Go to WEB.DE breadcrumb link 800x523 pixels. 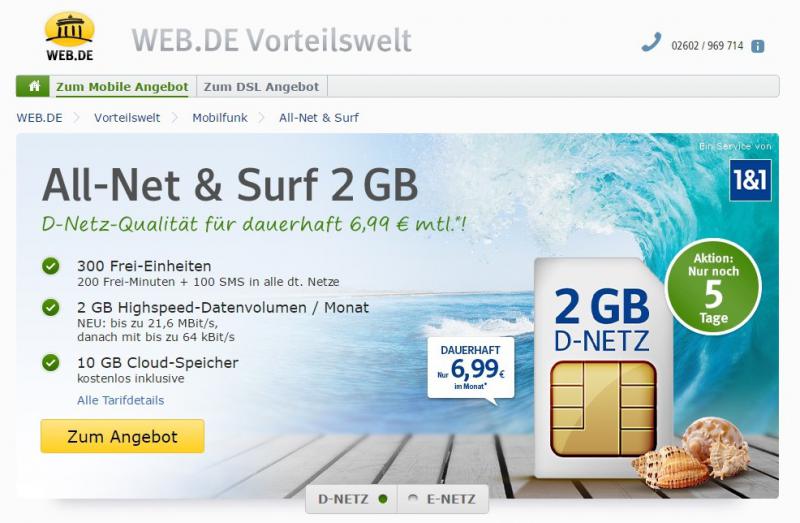pos(39,118)
